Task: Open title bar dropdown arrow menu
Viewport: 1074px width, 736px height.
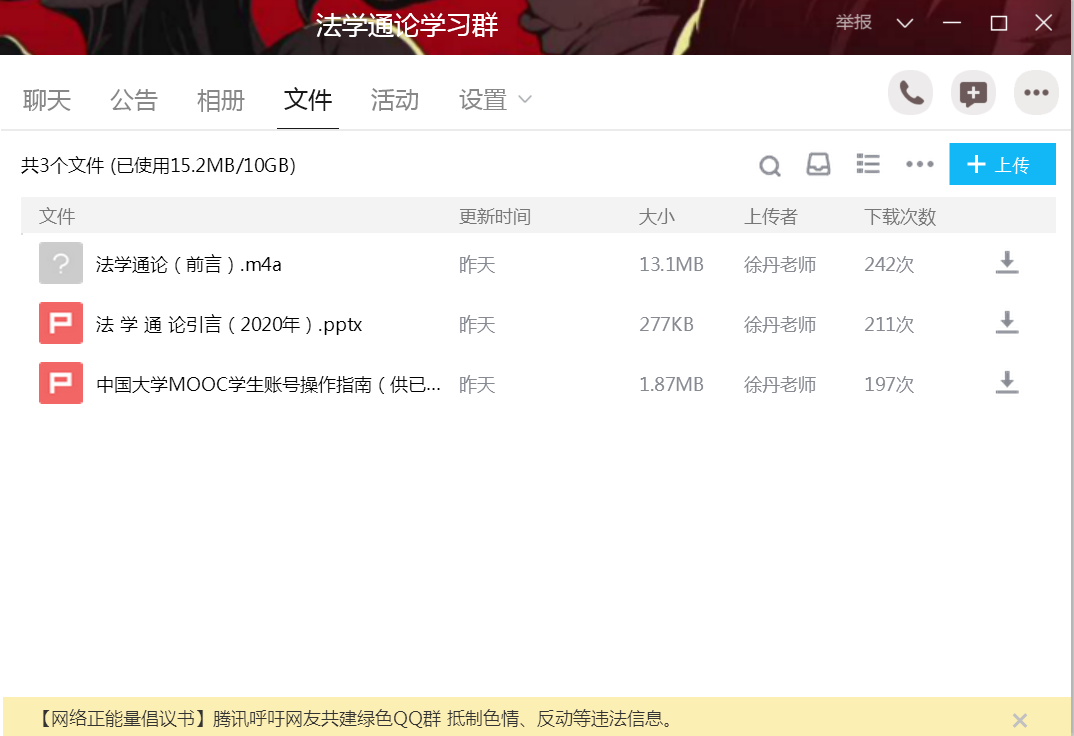Action: click(905, 23)
